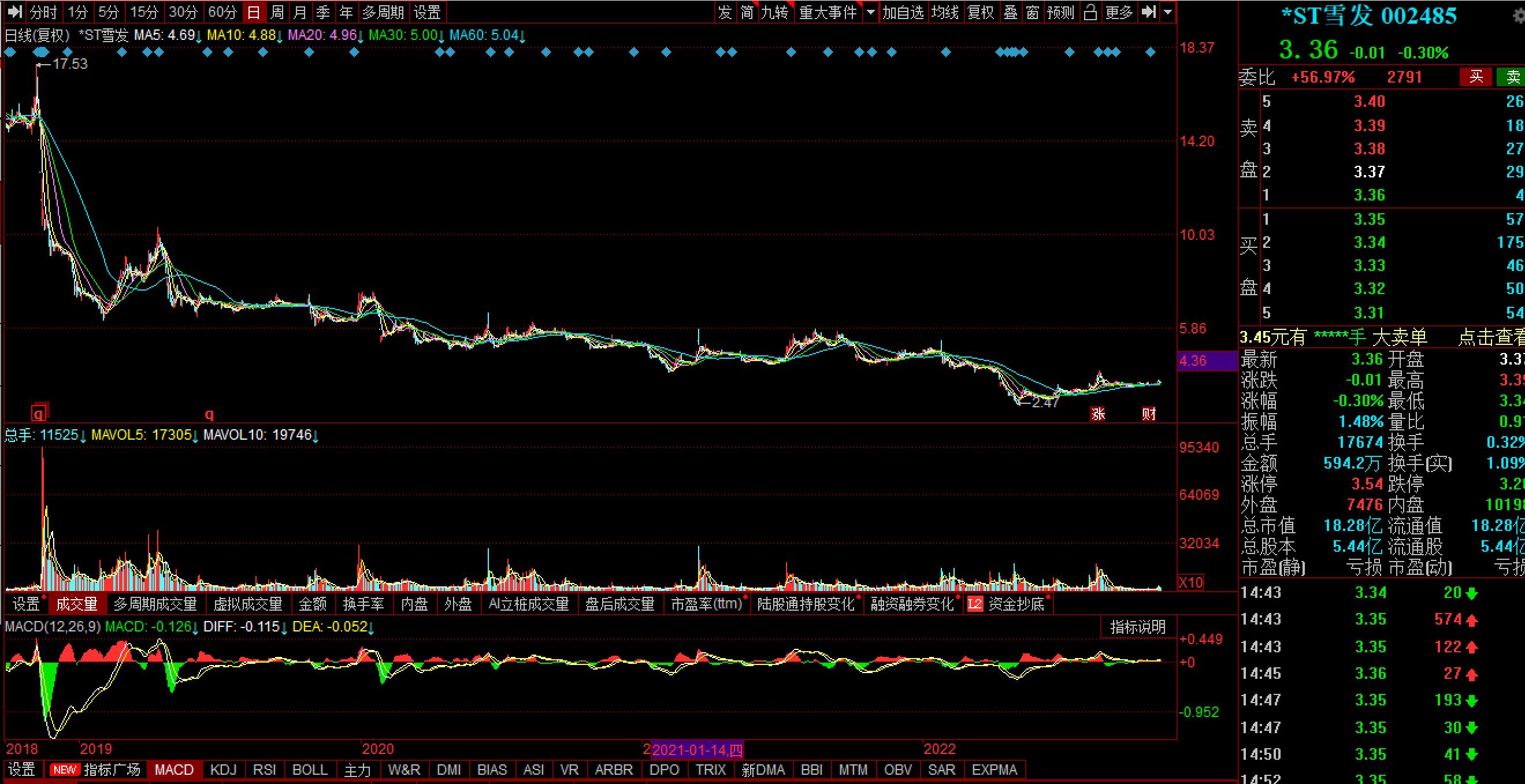Click the 窗 window icon
Image resolution: width=1525 pixels, height=784 pixels.
1033,12
